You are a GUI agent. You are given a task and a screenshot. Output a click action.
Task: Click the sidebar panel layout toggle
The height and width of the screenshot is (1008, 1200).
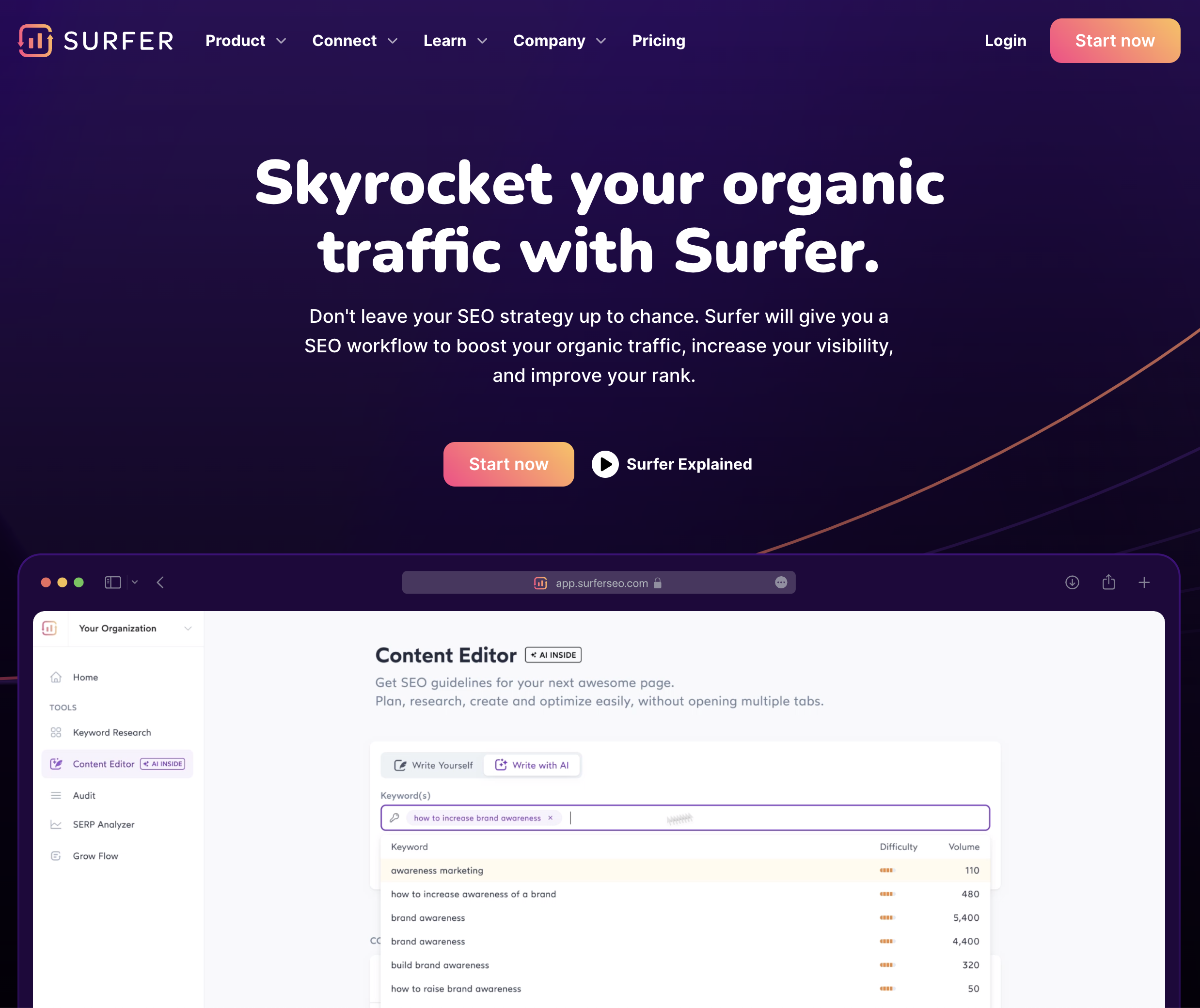113,582
